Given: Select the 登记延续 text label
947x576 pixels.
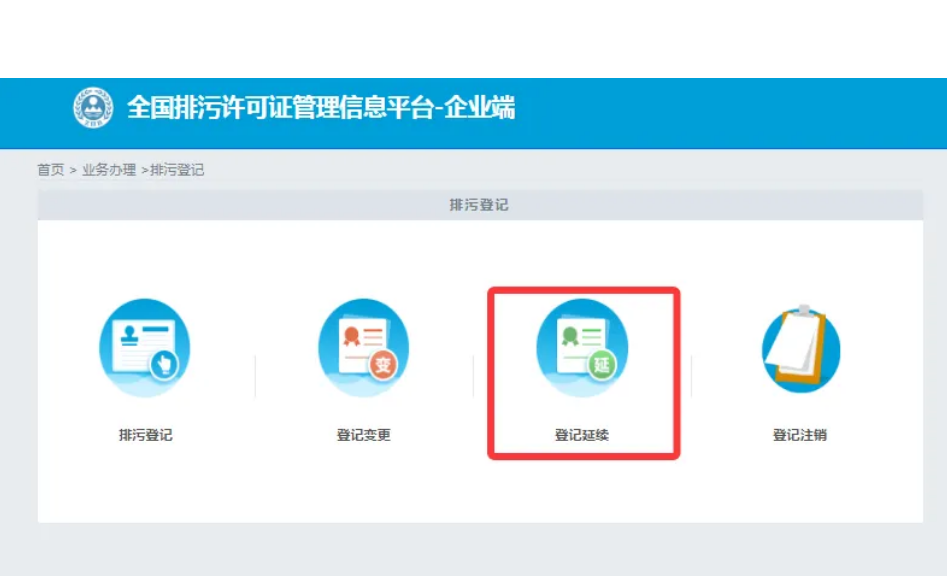Looking at the screenshot, I should pos(582,435).
